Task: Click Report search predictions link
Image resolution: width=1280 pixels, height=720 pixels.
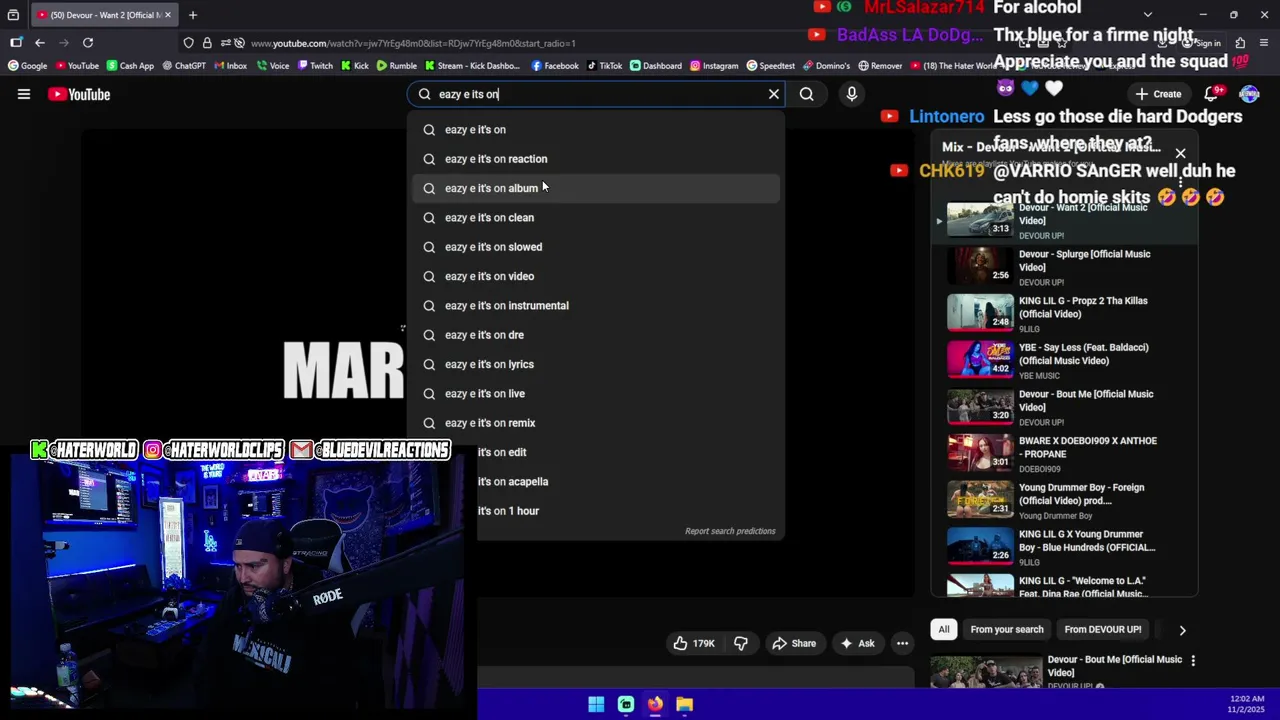Action: point(730,531)
